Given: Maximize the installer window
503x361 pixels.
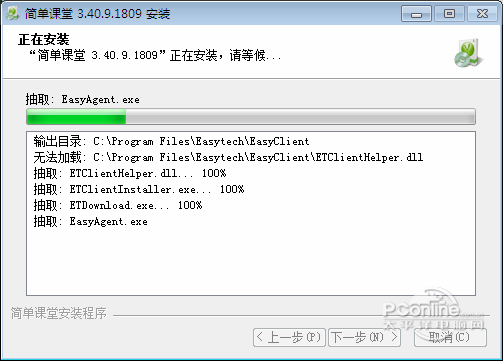Looking at the screenshot, I should (x=449, y=14).
